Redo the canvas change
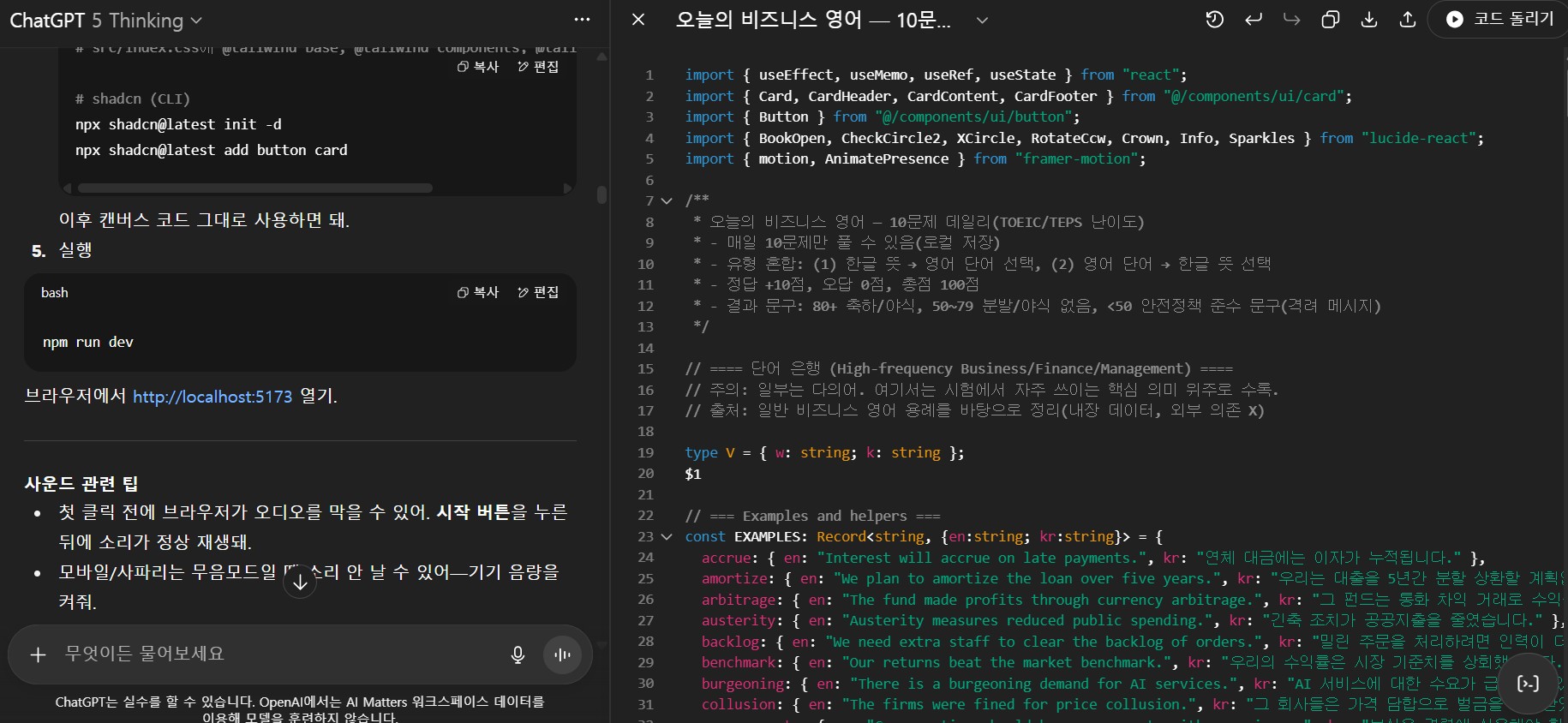Screen dimensions: 1568x723 [1291, 19]
